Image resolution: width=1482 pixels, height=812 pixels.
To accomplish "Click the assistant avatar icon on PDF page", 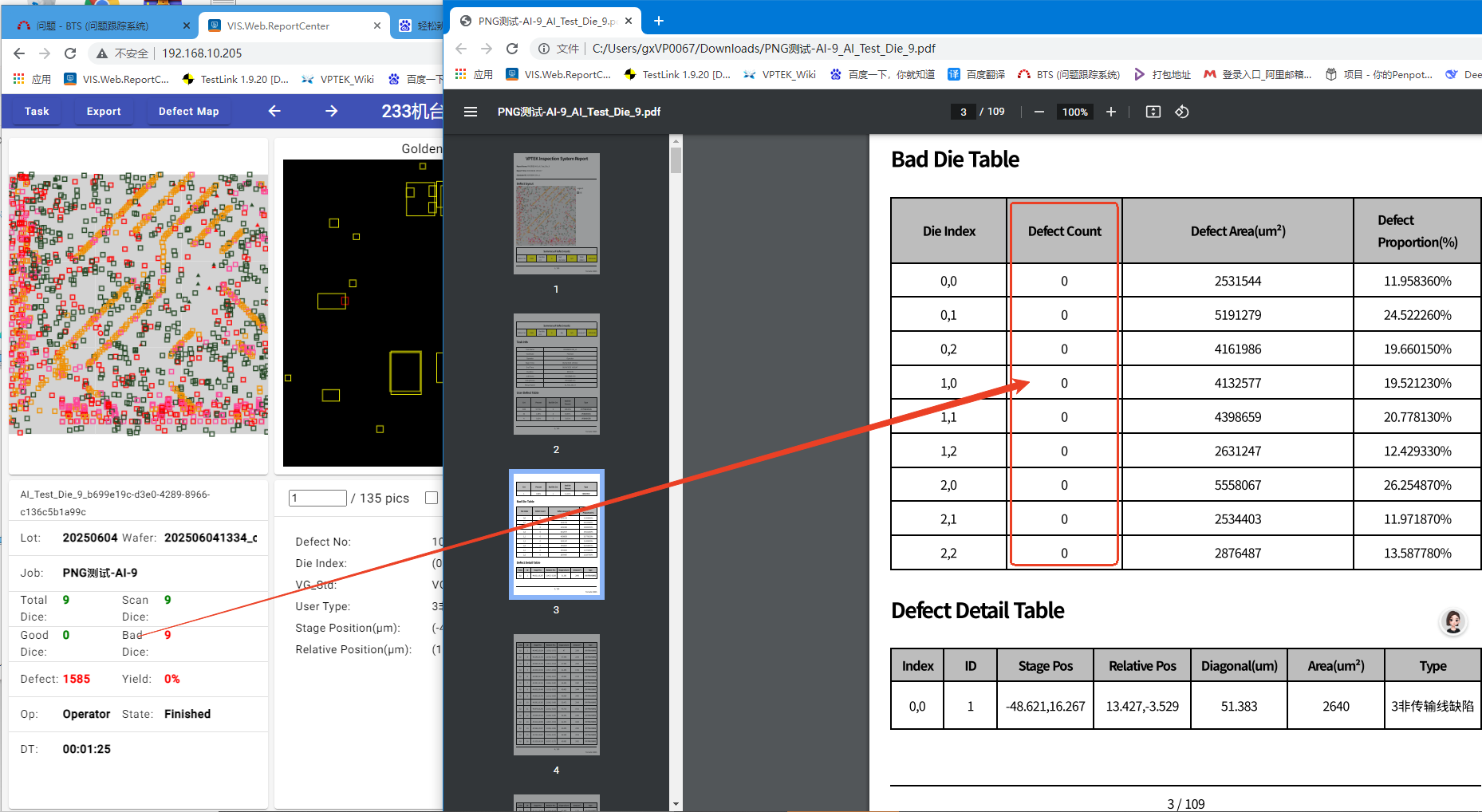I will (1452, 622).
